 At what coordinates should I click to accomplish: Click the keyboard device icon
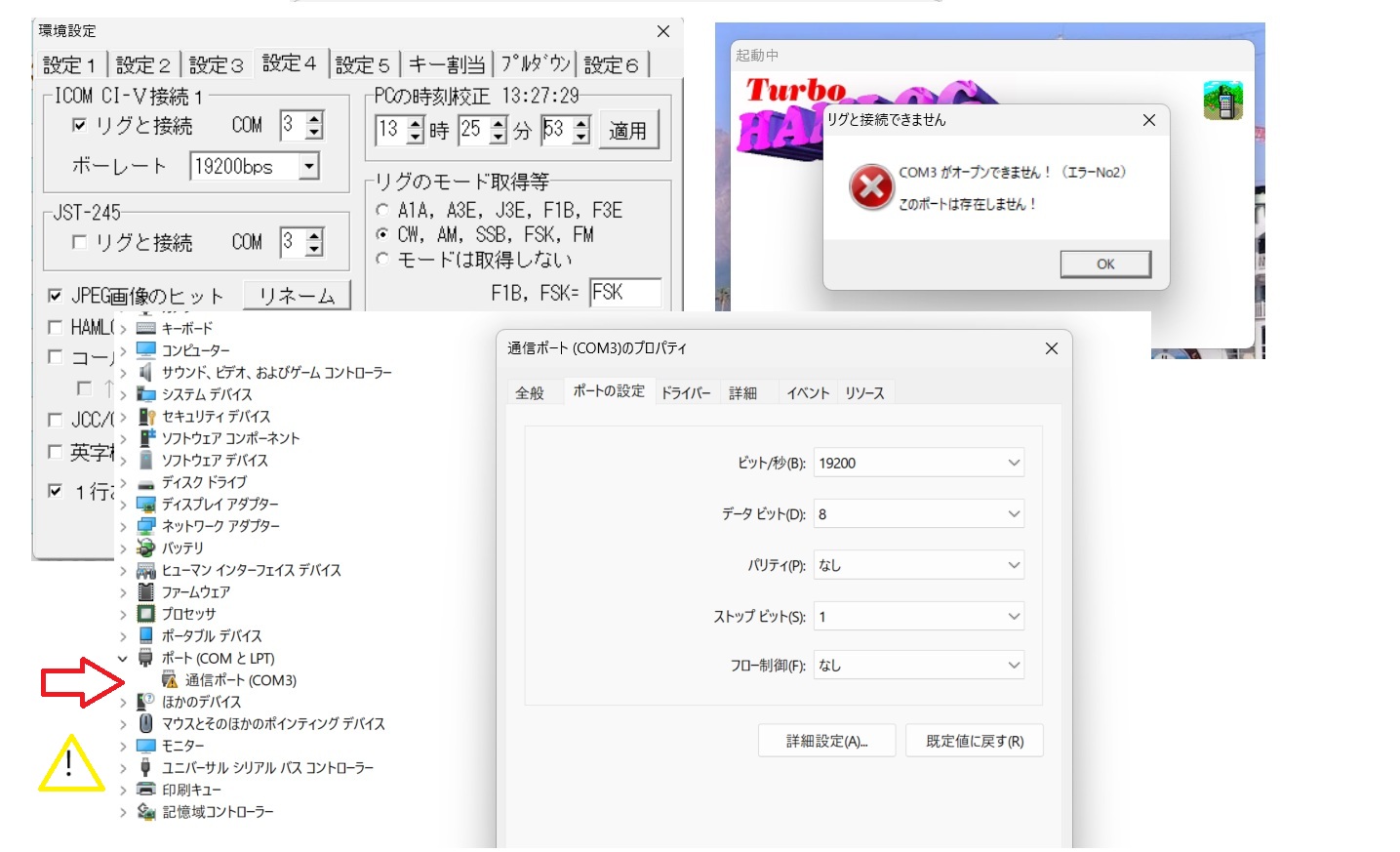146,328
